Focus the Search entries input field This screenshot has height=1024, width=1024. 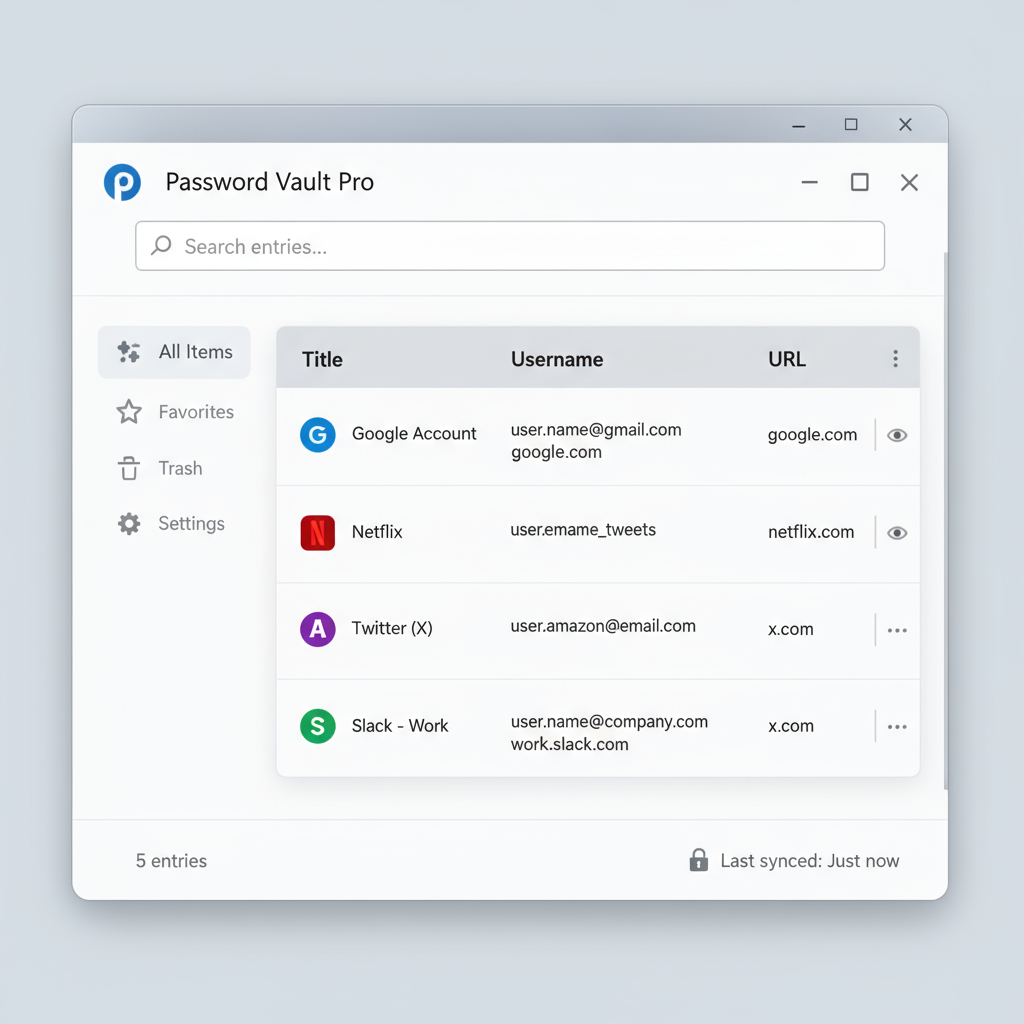tap(510, 246)
